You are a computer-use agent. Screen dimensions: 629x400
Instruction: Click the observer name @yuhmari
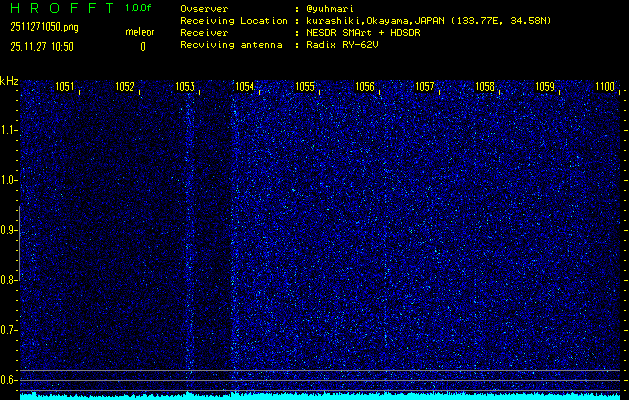330,9
